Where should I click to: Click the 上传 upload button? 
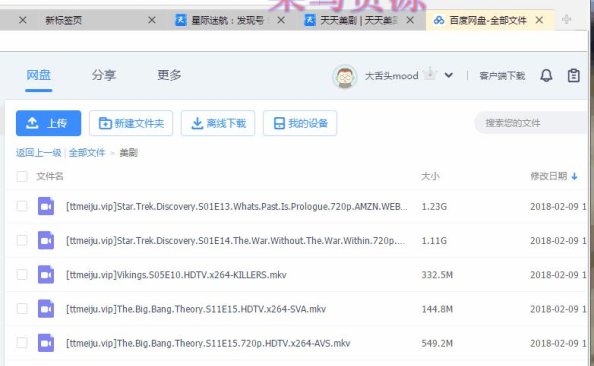[x=48, y=123]
